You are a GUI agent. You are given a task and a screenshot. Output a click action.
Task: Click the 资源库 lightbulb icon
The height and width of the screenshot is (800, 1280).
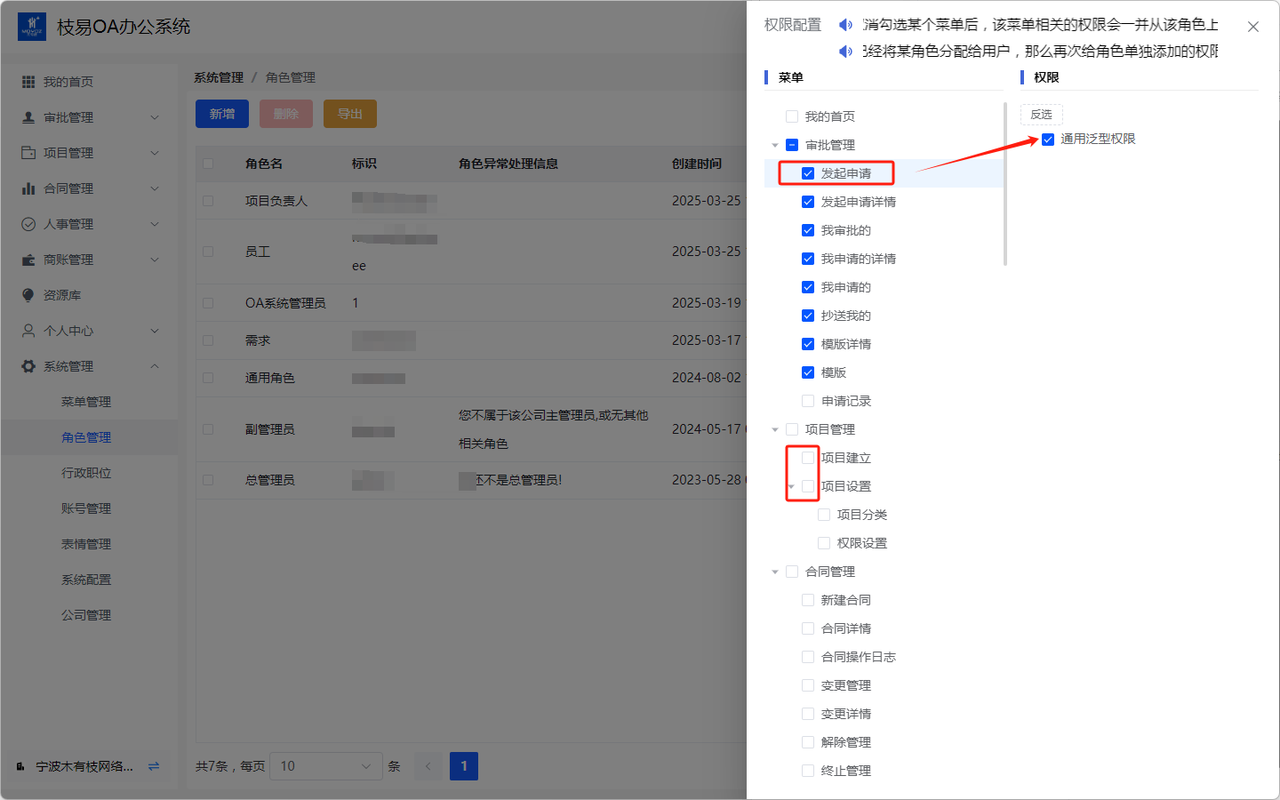click(28, 295)
